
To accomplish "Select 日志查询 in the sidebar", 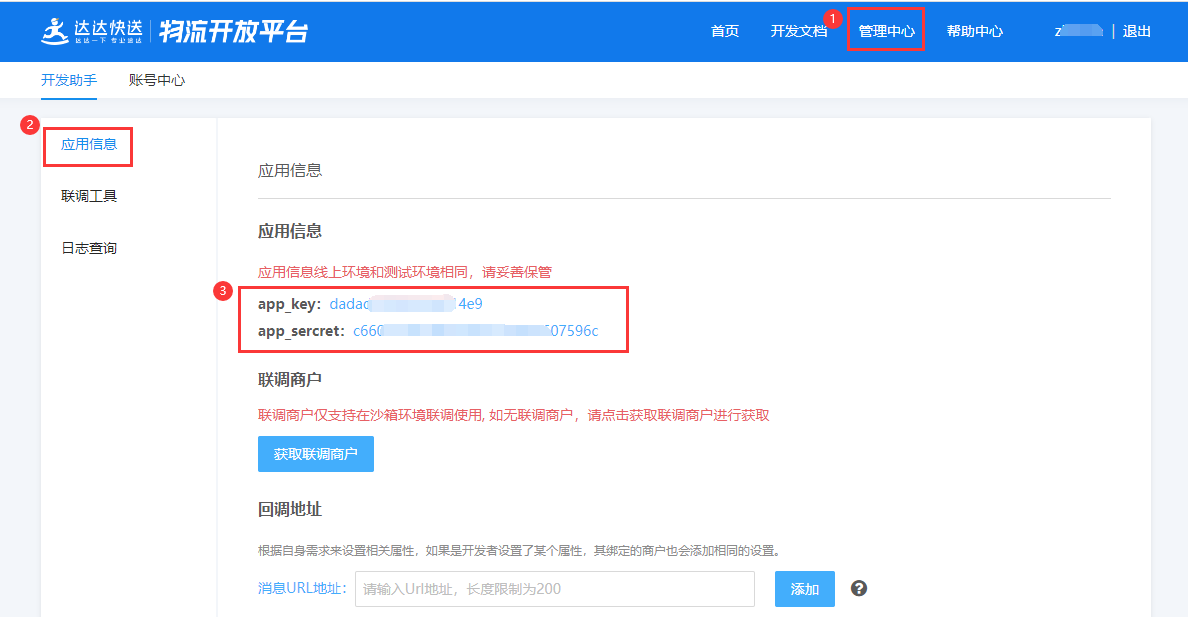I will 89,248.
